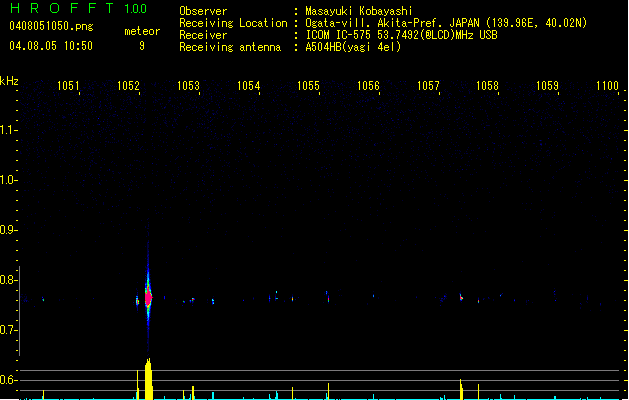Click the tall yellow intensity peak
This screenshot has height=400, width=629.
[x=148, y=379]
